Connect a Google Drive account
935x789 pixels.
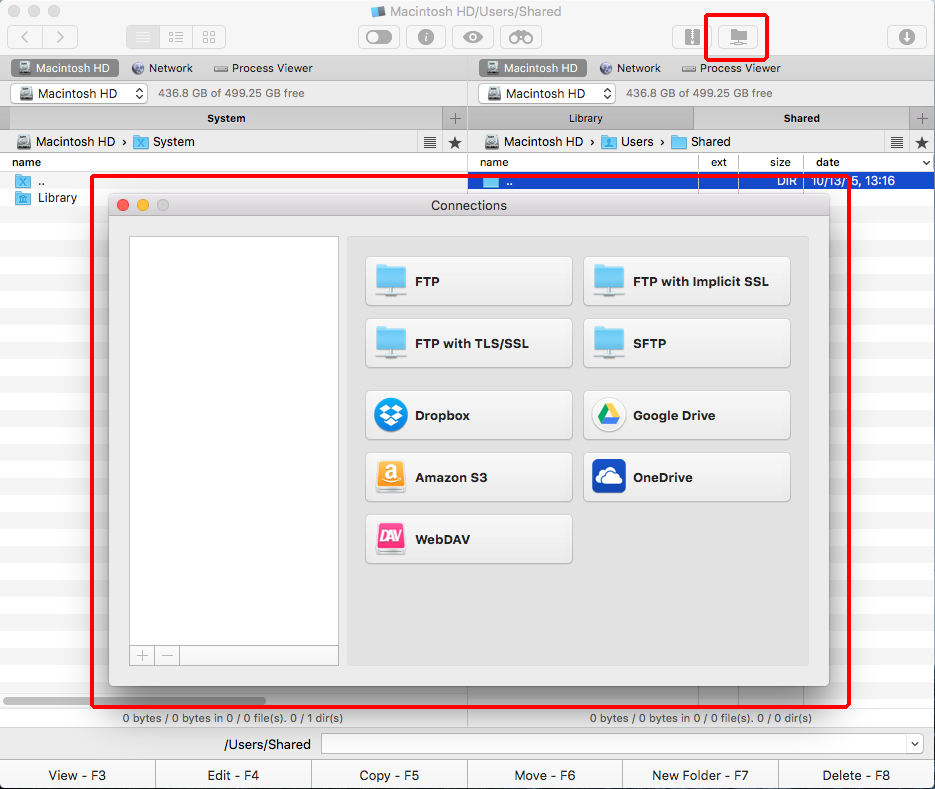click(686, 416)
